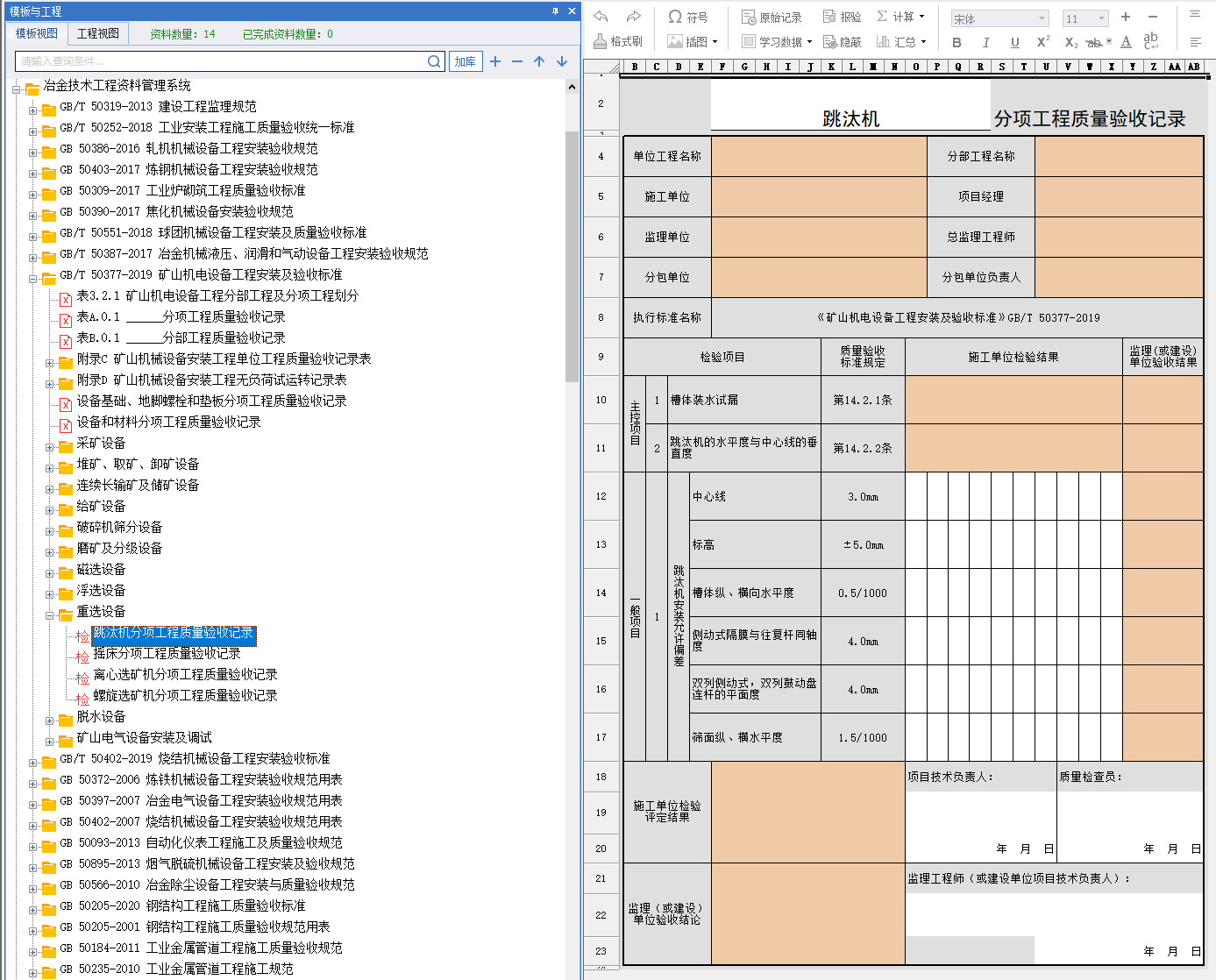Click the blue minus remove icon
The height and width of the screenshot is (980, 1216).
[517, 61]
